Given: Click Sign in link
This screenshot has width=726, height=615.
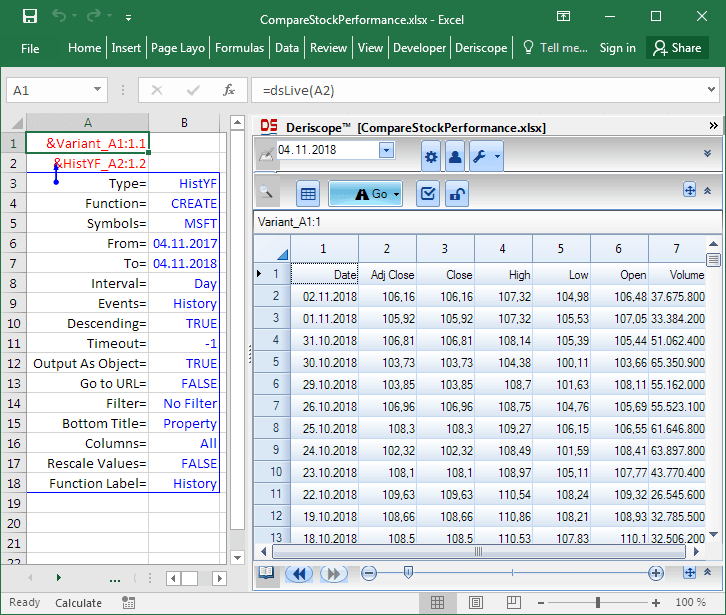Looking at the screenshot, I should coord(617,47).
